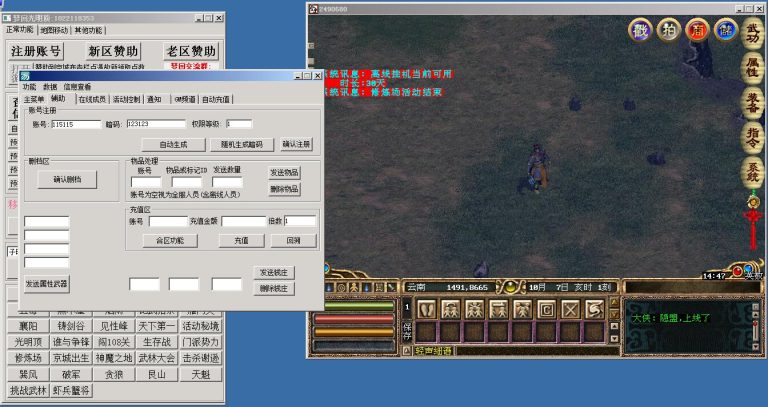This screenshot has width=768, height=407.
Task: Click the X cross hotbar icon
Action: pos(570,309)
